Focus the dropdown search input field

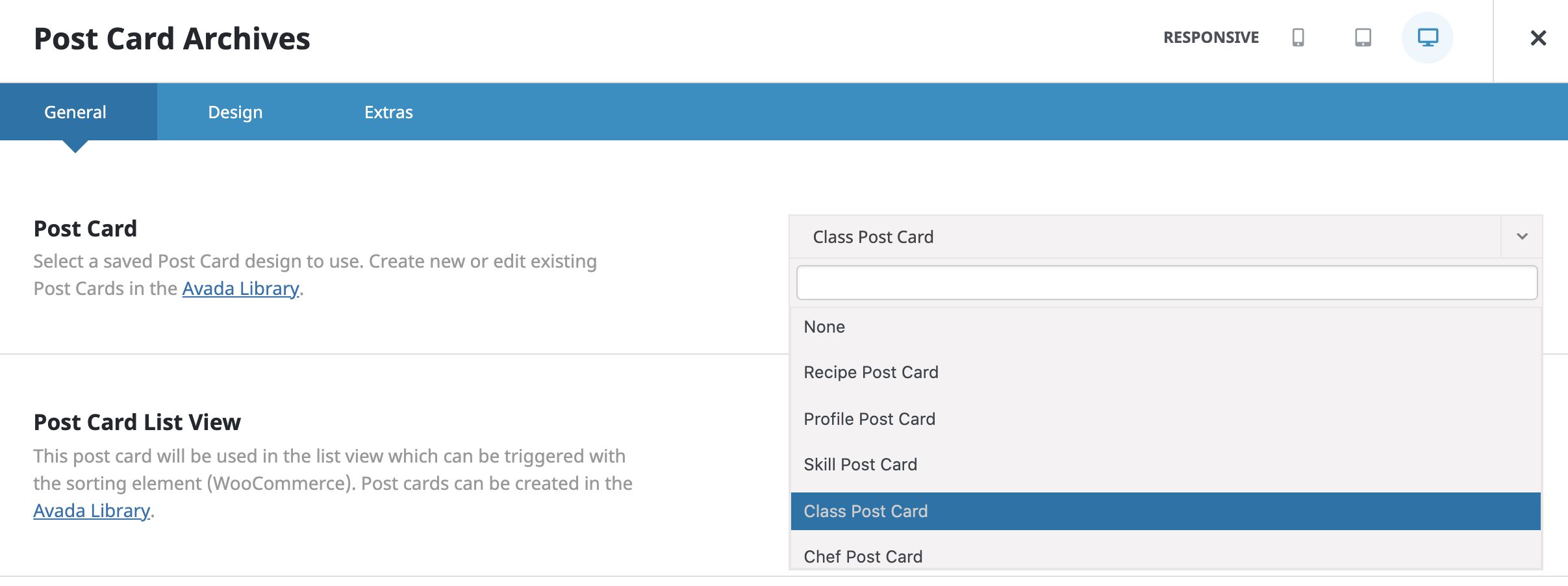1167,283
